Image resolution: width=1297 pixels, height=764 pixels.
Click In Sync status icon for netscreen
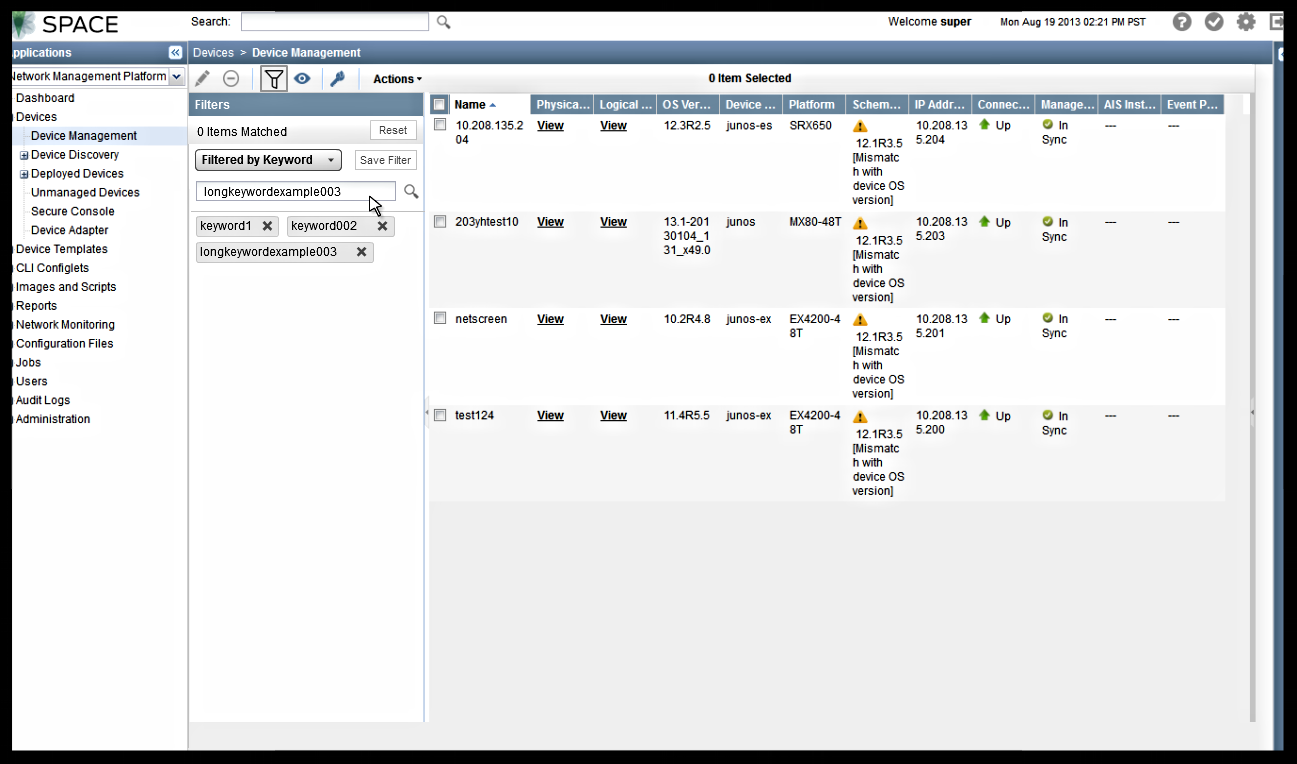tap(1048, 318)
